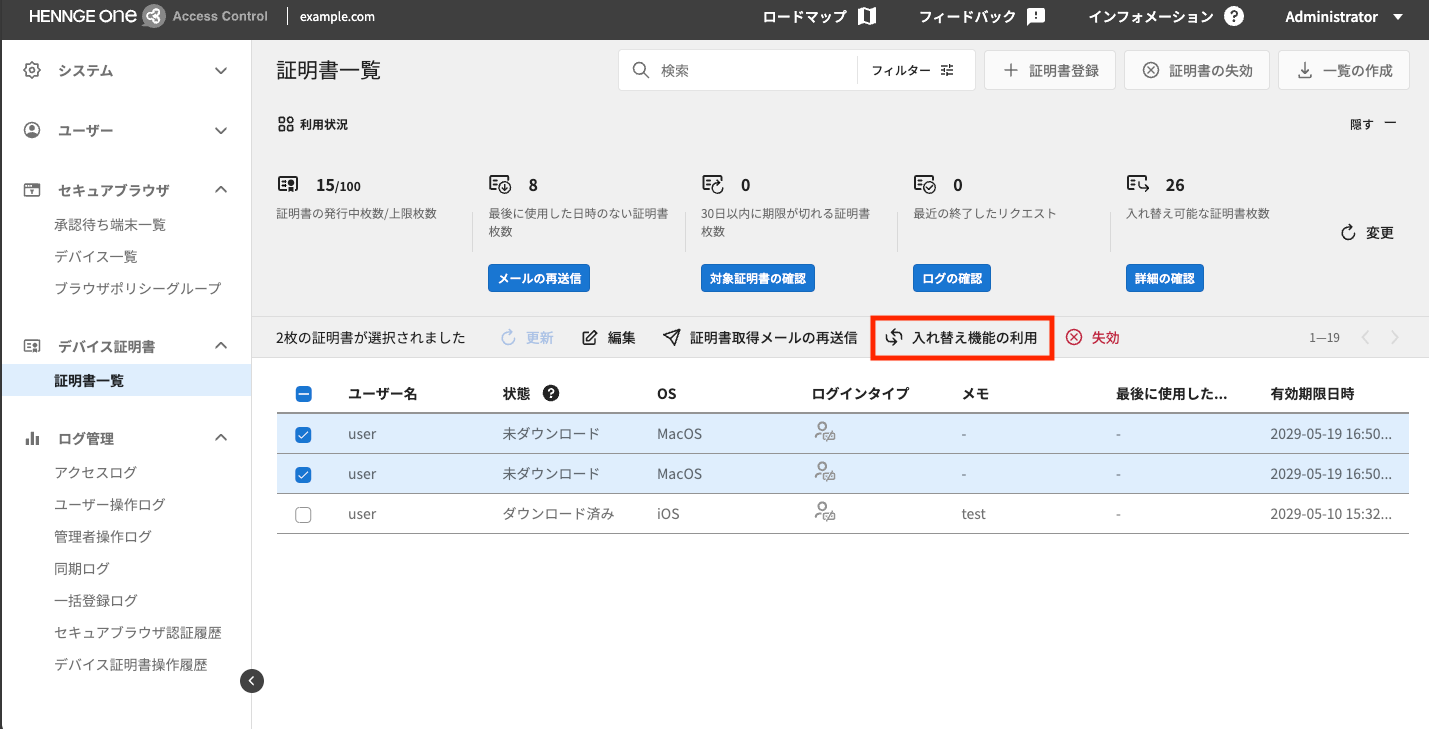Go to the next page arrow
Screen dimensions: 1429x729
tap(1395, 338)
